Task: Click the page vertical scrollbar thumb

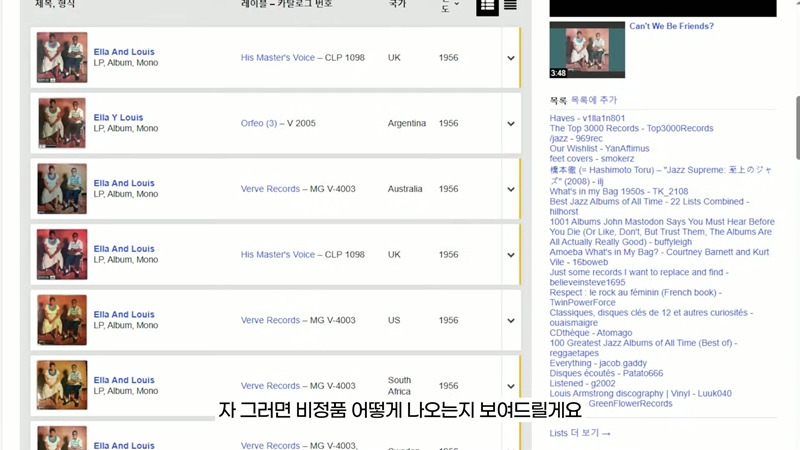Action: 797,128
